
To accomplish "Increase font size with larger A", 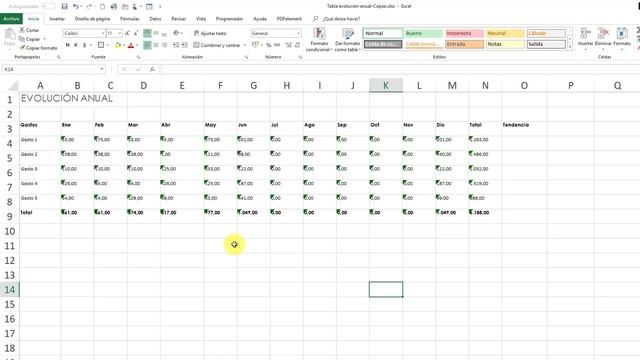I will coord(127,33).
